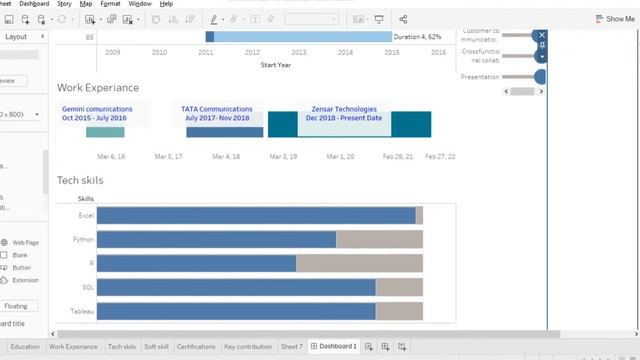
Task: Click the Clear Sheet icon
Action: (x=128, y=19)
